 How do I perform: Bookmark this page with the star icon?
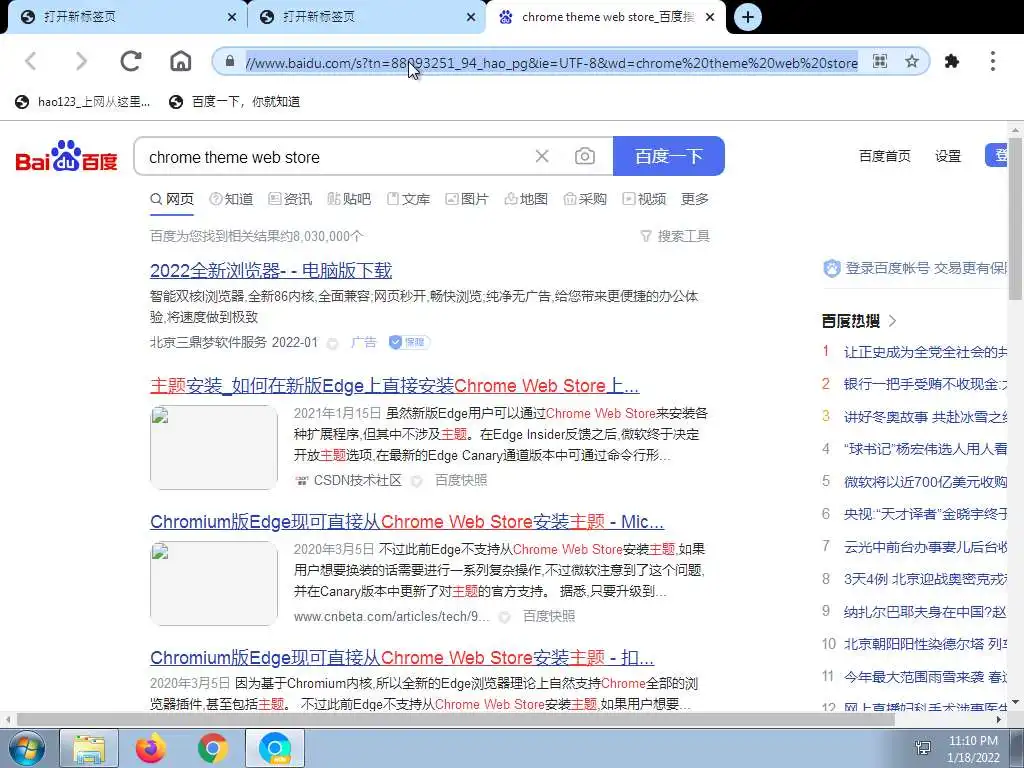pos(912,61)
